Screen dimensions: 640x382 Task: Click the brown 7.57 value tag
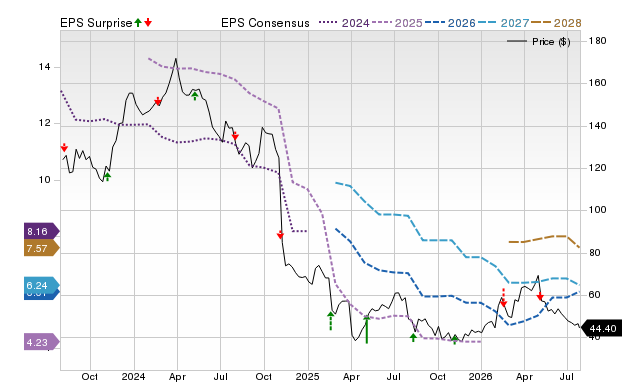point(42,248)
